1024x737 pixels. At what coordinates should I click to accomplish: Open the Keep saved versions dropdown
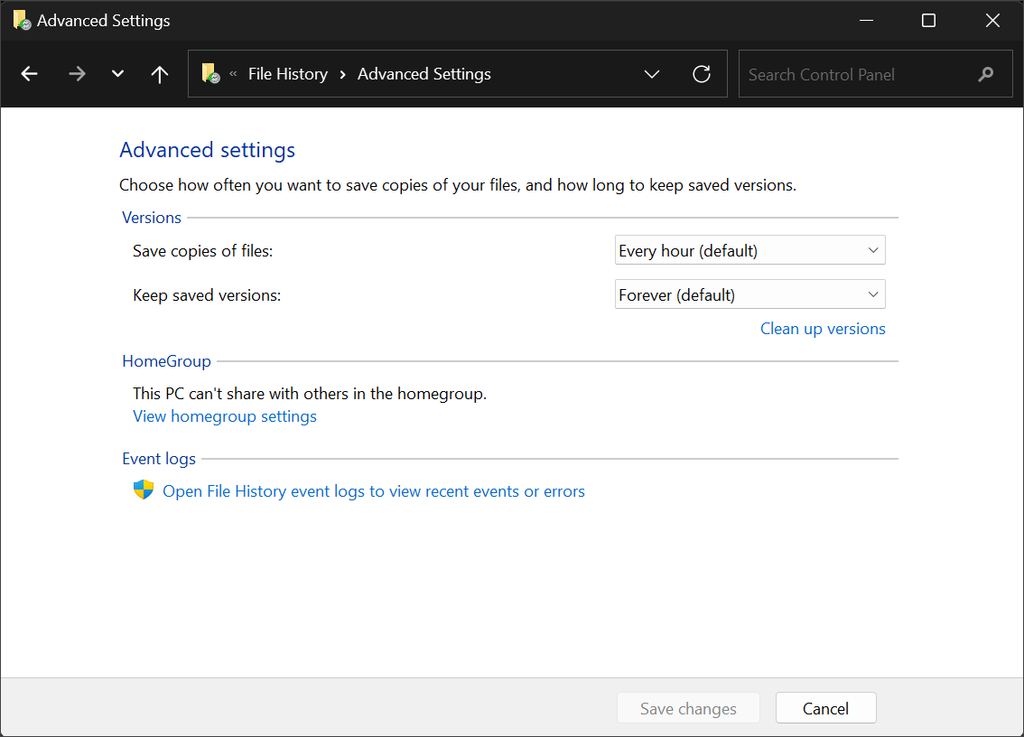click(x=749, y=293)
